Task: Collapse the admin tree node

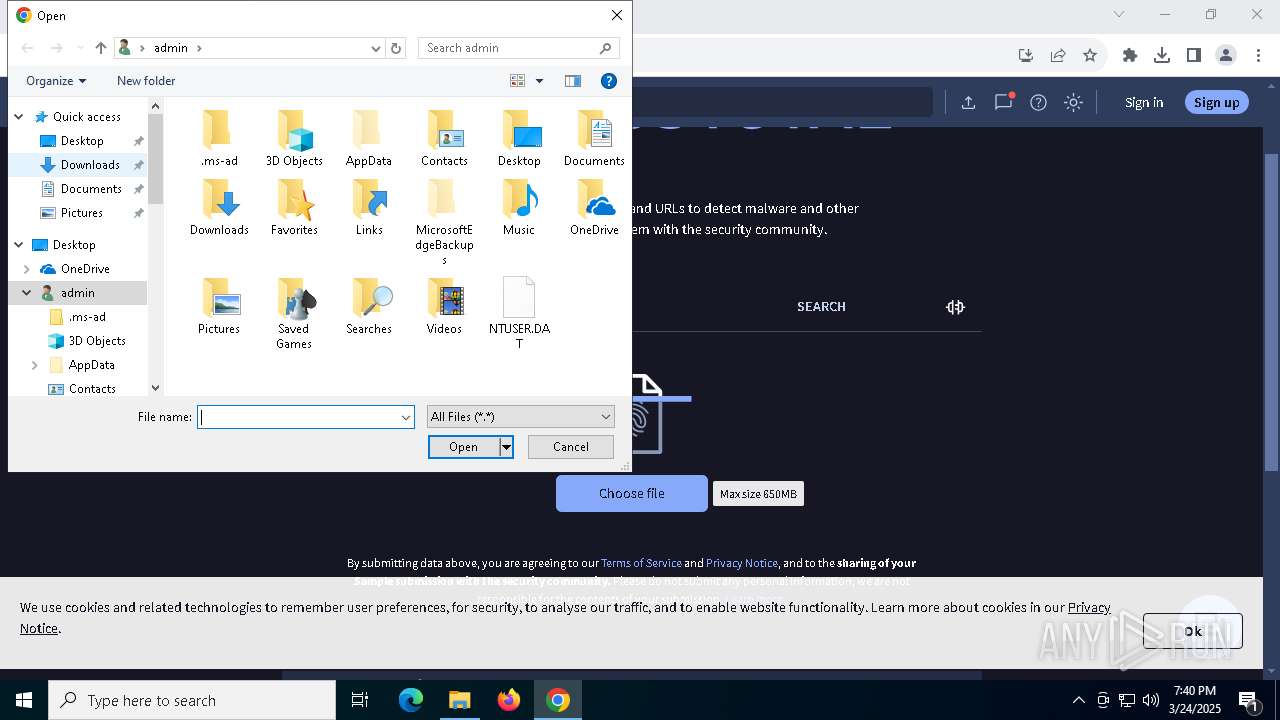Action: coord(27,293)
